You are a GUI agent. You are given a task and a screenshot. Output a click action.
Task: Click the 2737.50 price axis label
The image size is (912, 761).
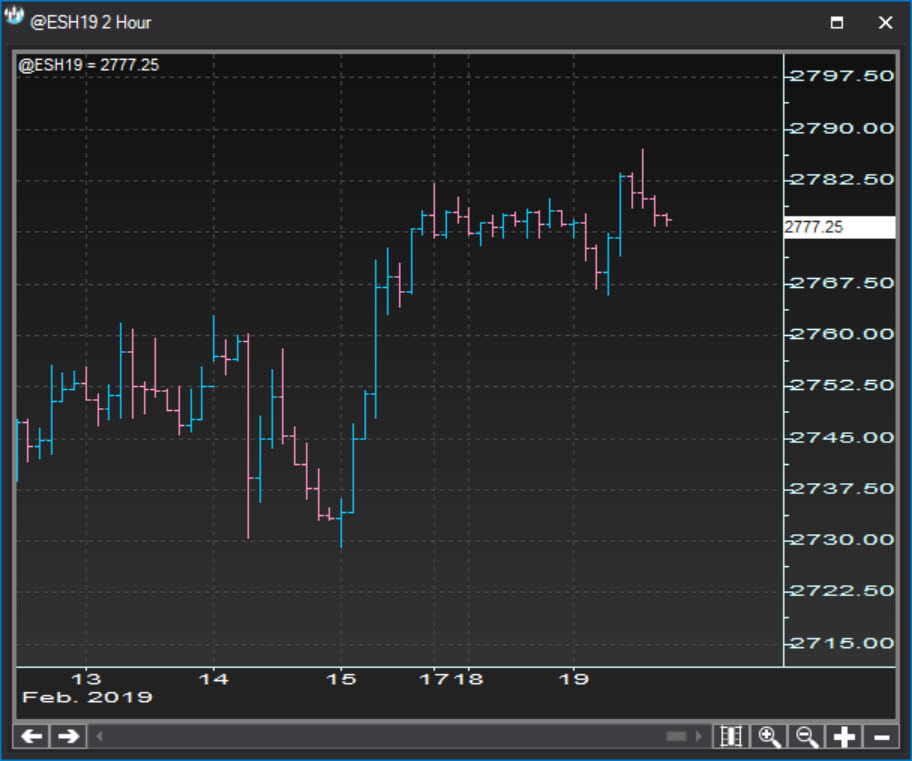[x=842, y=488]
